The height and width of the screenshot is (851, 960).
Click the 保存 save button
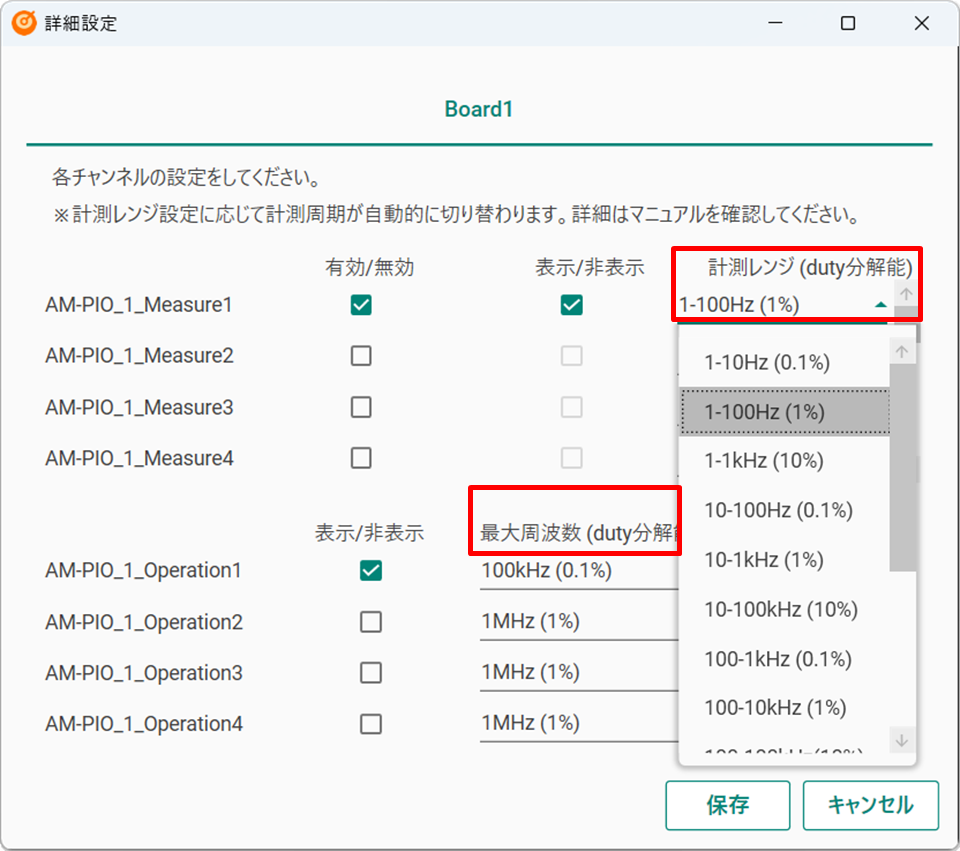pos(728,805)
